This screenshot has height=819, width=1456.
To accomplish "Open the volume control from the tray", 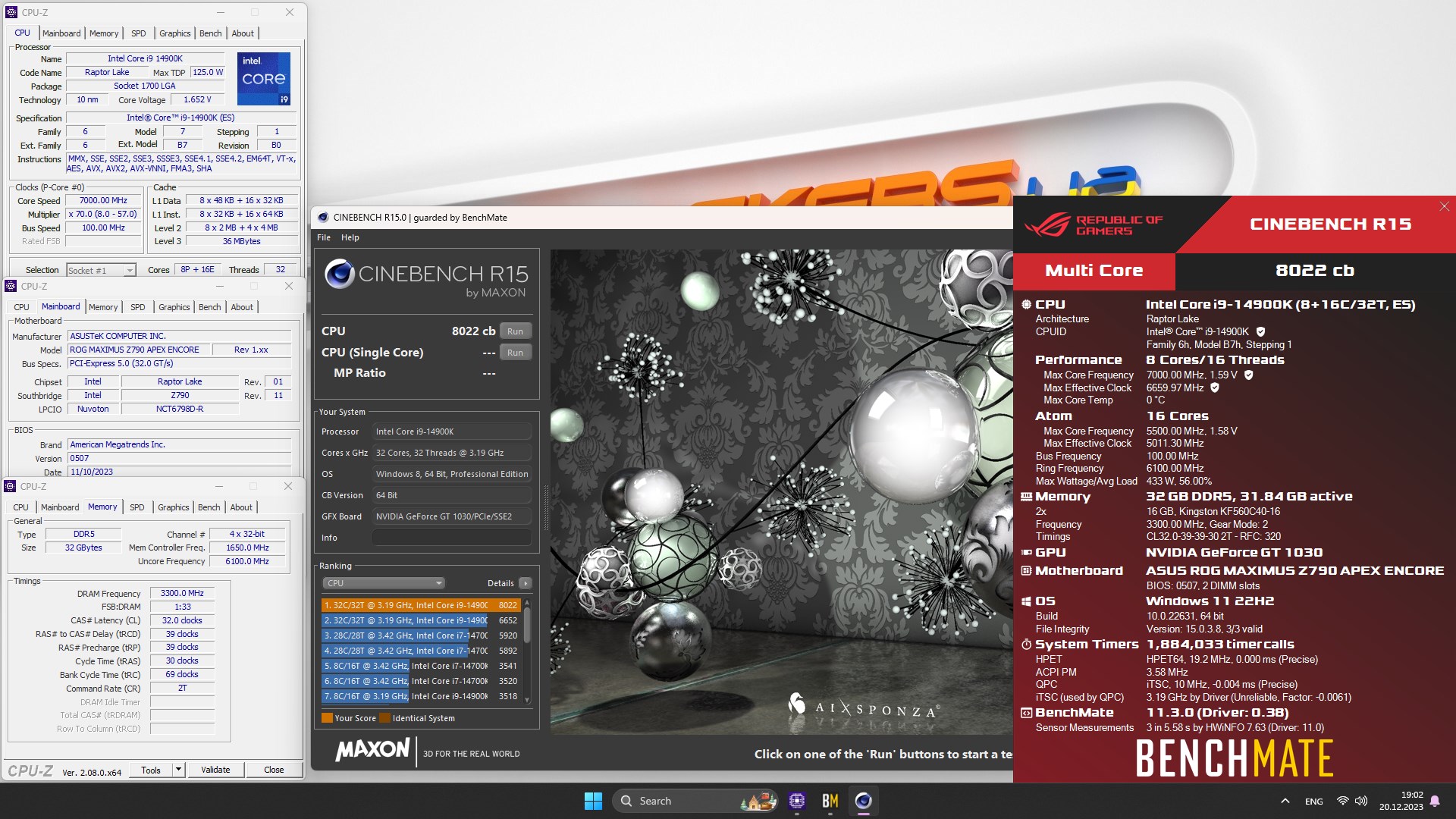I will 1361,801.
